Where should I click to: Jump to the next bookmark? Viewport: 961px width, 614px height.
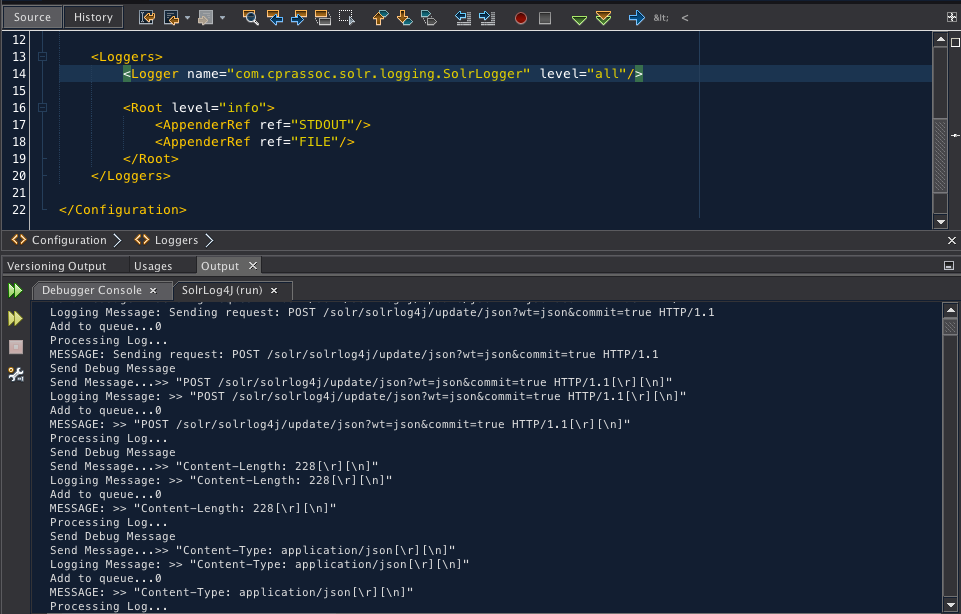point(405,17)
